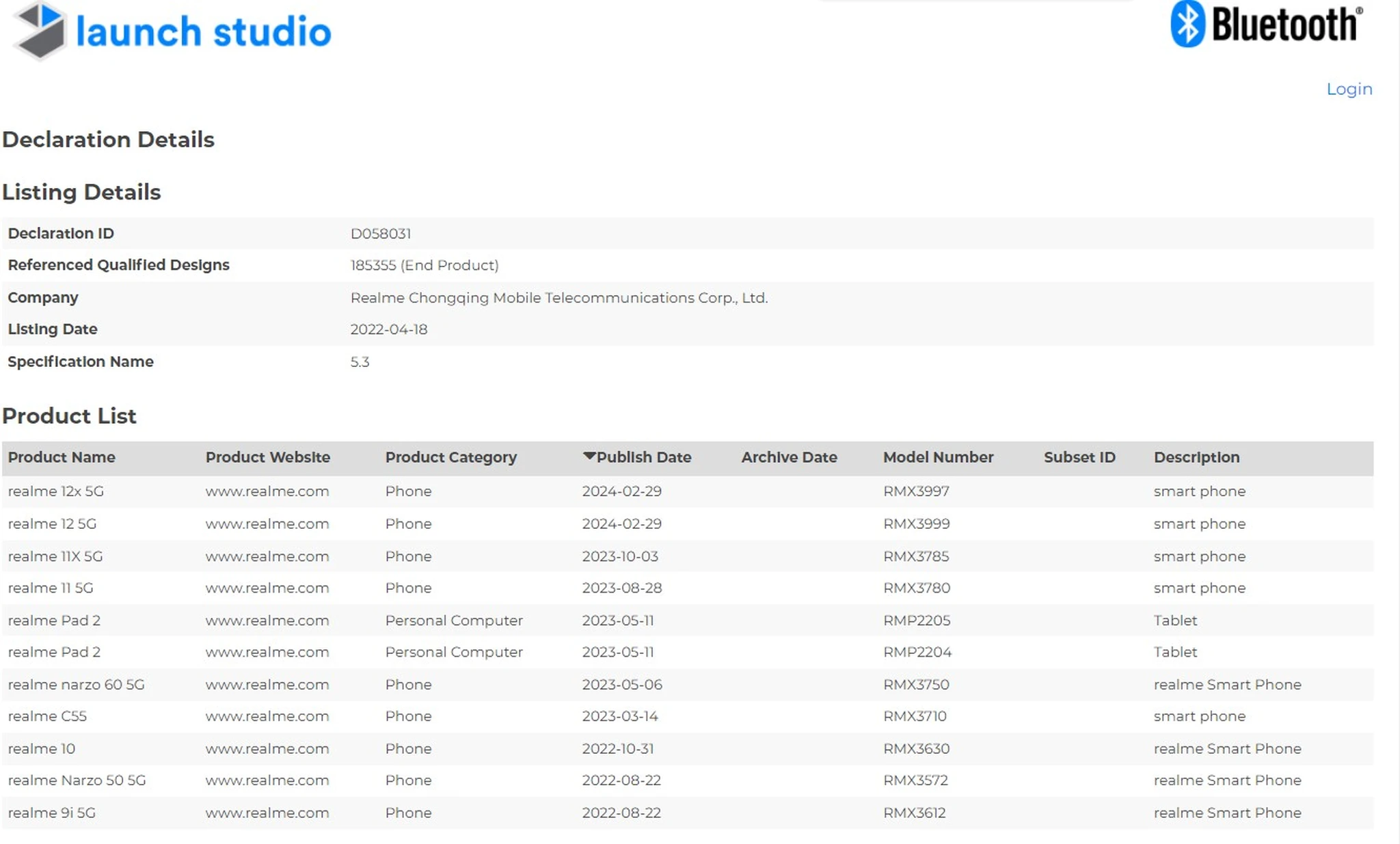Image resolution: width=1400 pixels, height=844 pixels.
Task: Click publish date 2022-10-31
Action: [x=618, y=748]
